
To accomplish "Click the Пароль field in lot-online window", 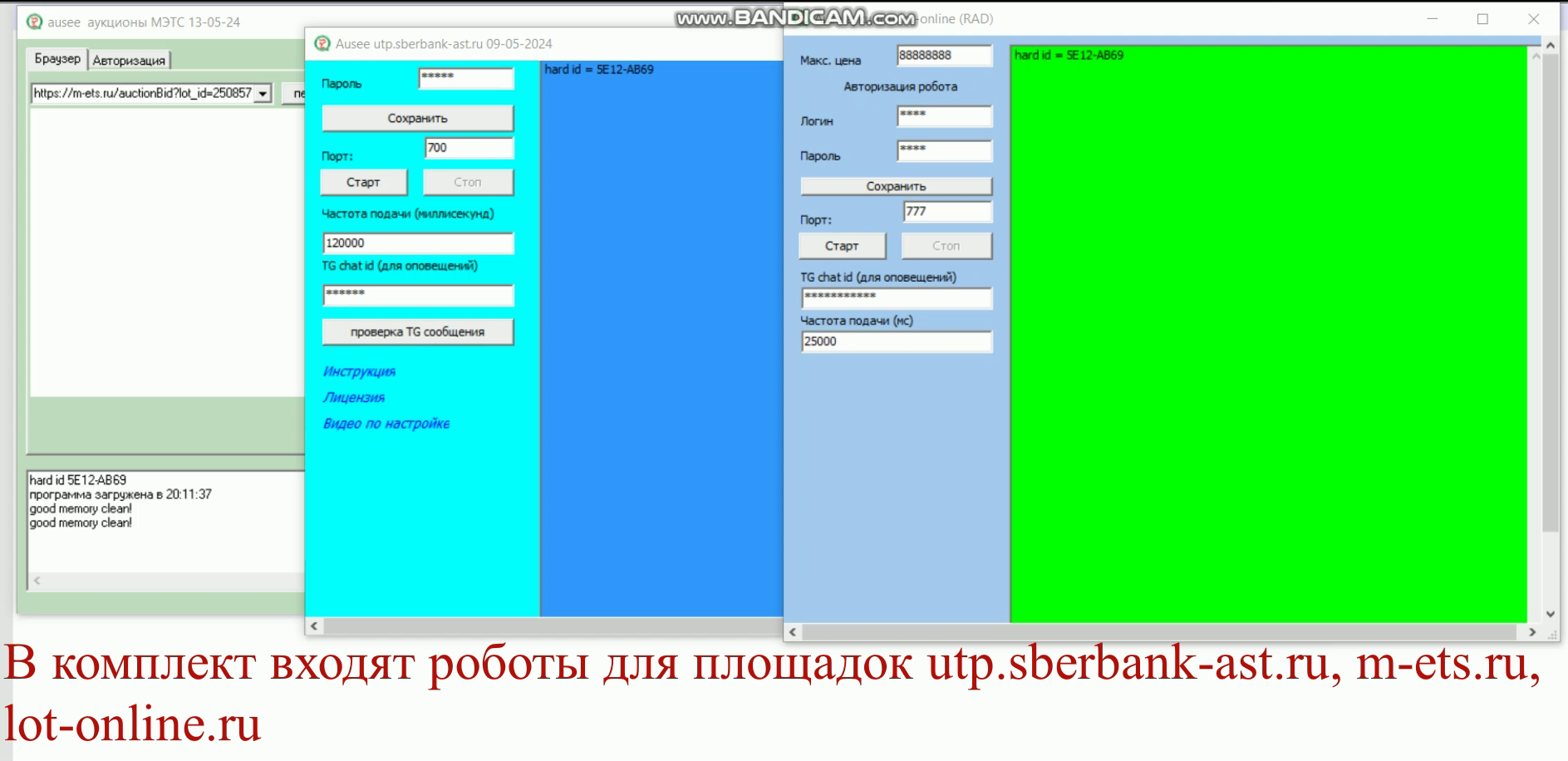I will 945,150.
